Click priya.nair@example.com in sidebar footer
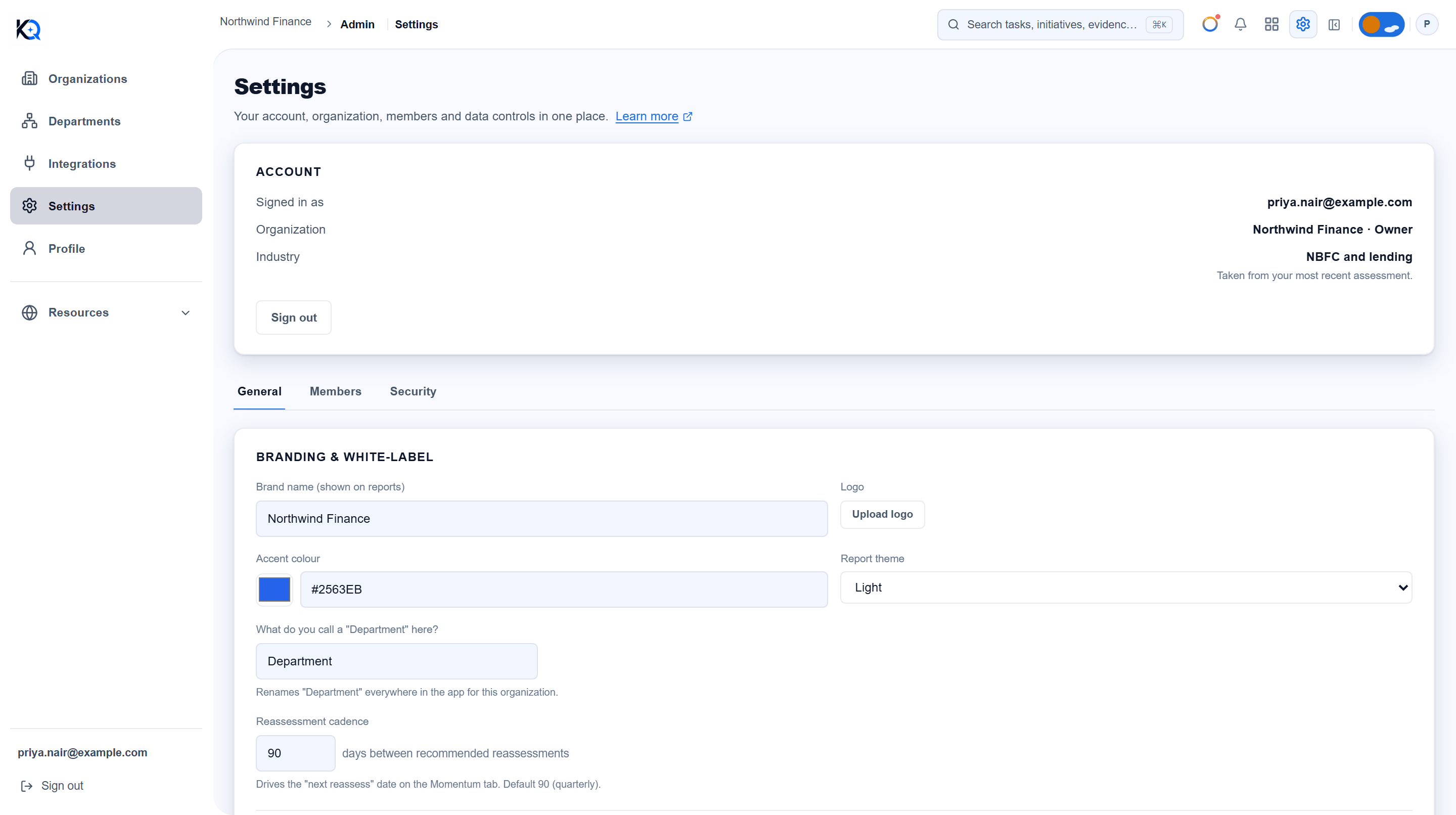Viewport: 1456px width, 815px height. click(x=82, y=752)
